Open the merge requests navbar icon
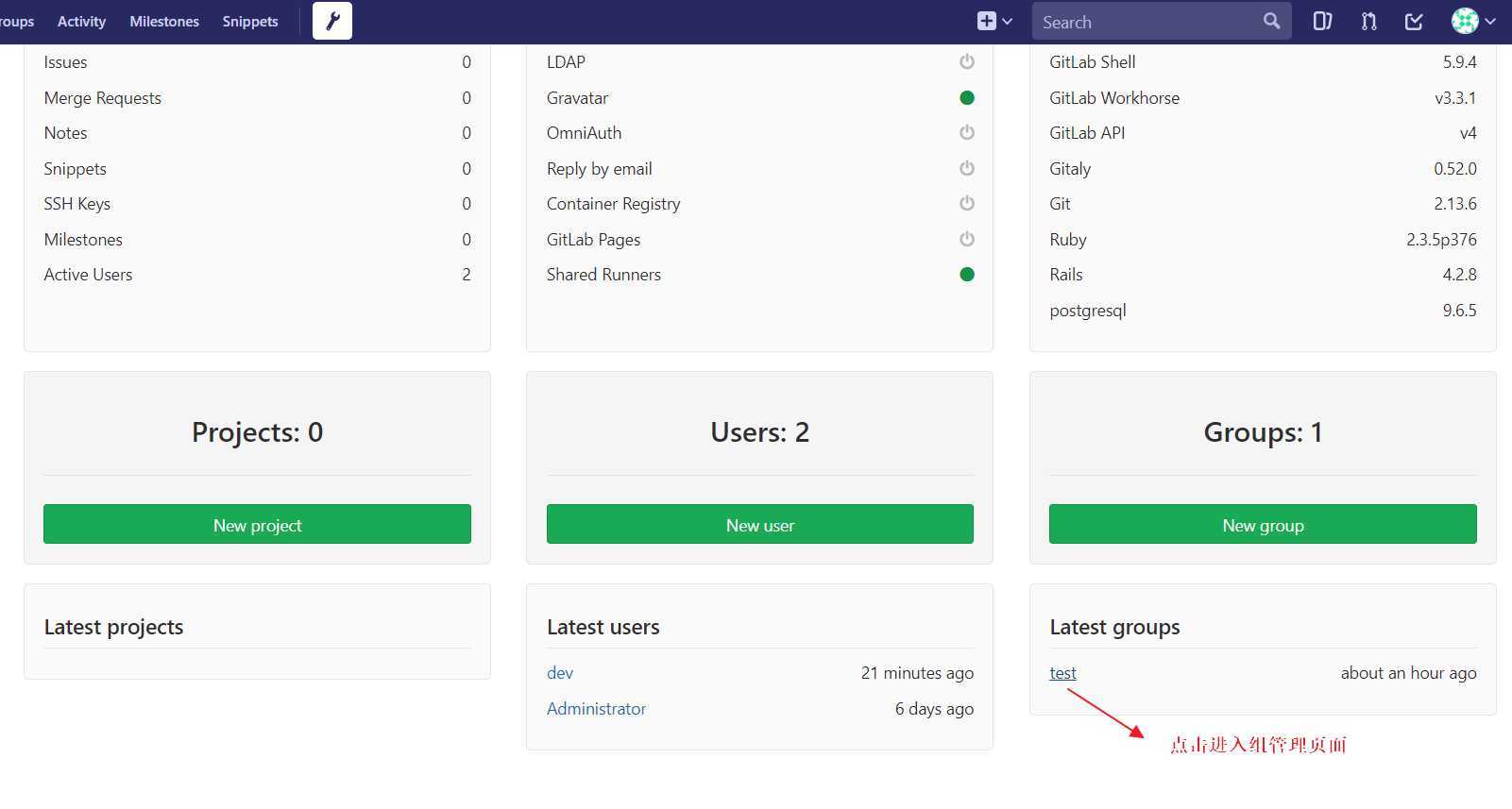Viewport: 1512px width, 809px height. pos(1368,21)
